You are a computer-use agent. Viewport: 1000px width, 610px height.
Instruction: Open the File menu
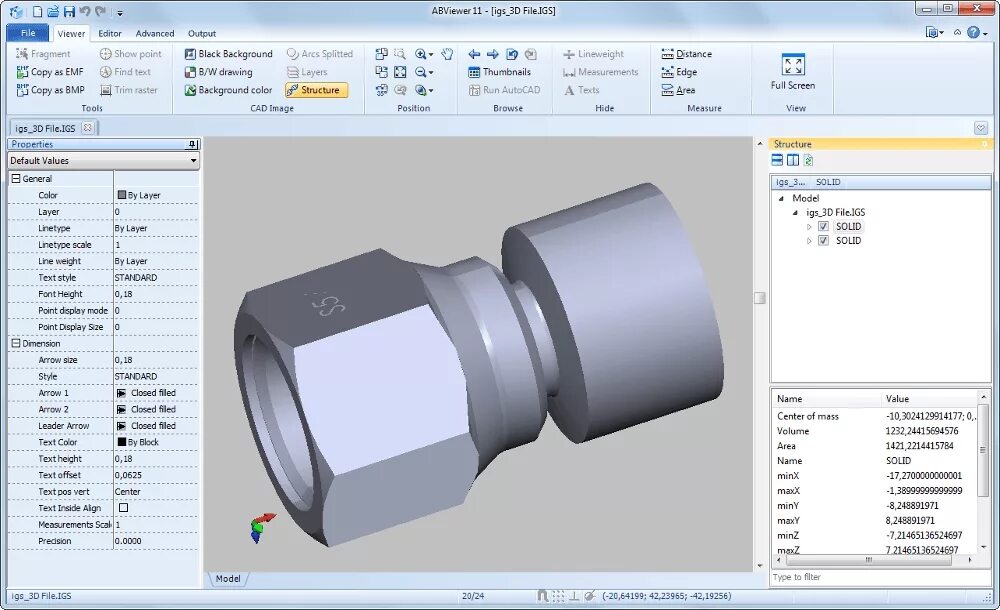click(28, 33)
